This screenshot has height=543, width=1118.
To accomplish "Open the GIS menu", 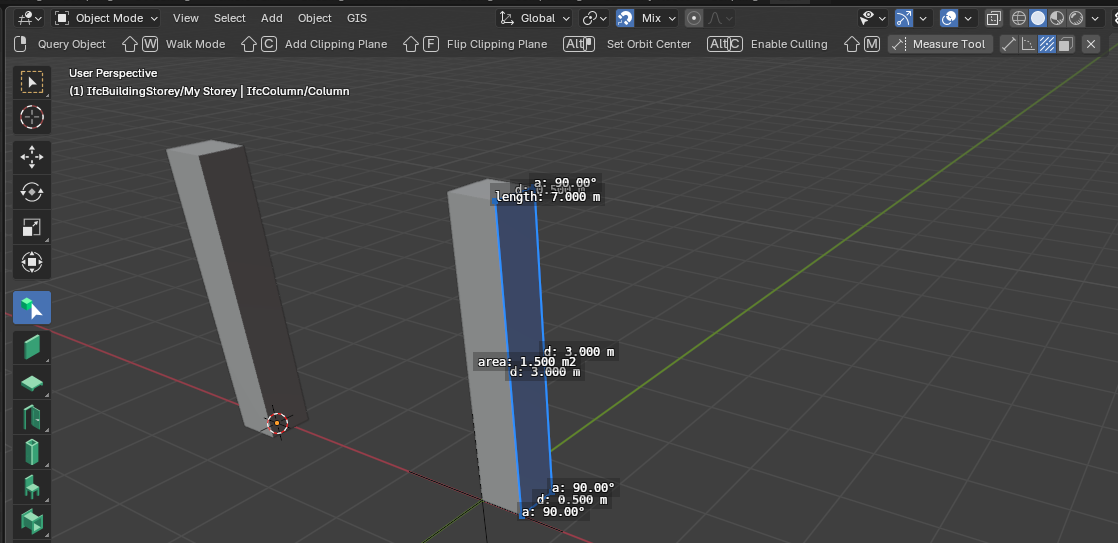I will pyautogui.click(x=357, y=18).
